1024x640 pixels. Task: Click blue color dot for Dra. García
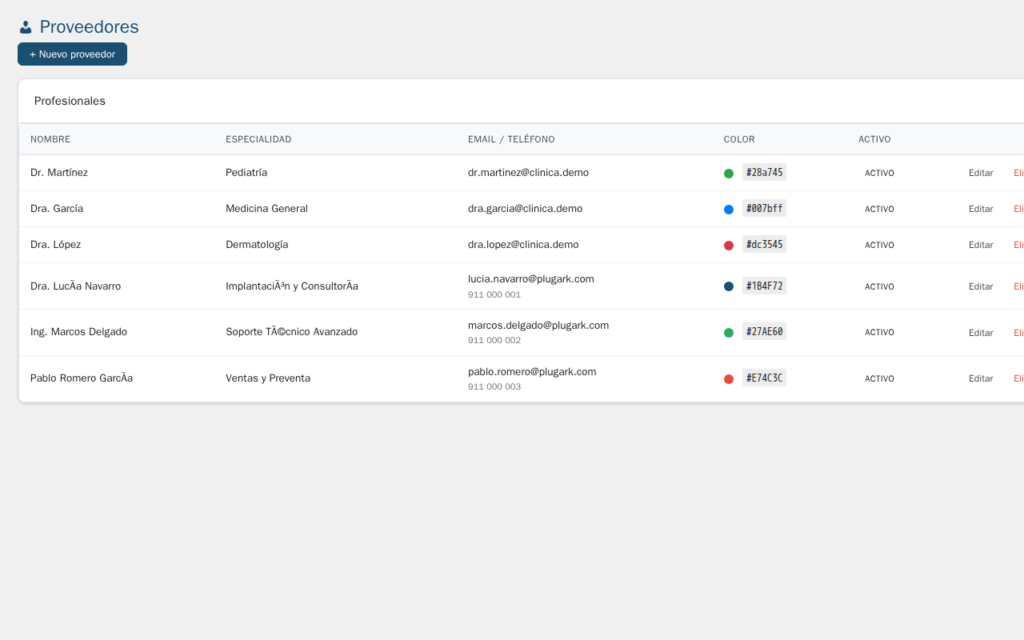coord(729,209)
